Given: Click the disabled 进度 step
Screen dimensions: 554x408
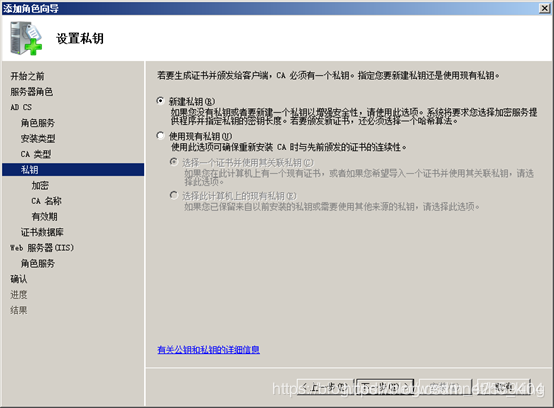Looking at the screenshot, I should coord(19,295).
